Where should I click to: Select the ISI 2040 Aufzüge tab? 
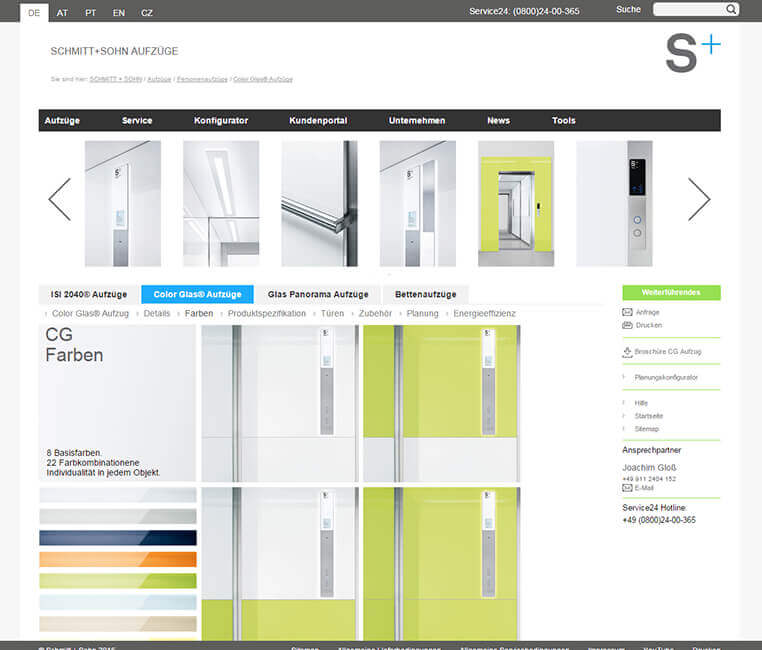[88, 294]
